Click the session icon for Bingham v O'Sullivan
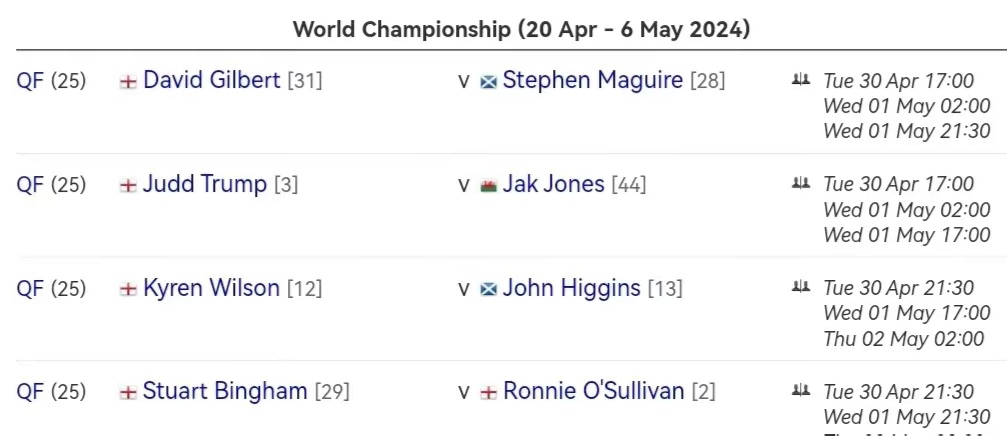Viewport: 1007px width, 436px height. pyautogui.click(x=800, y=390)
